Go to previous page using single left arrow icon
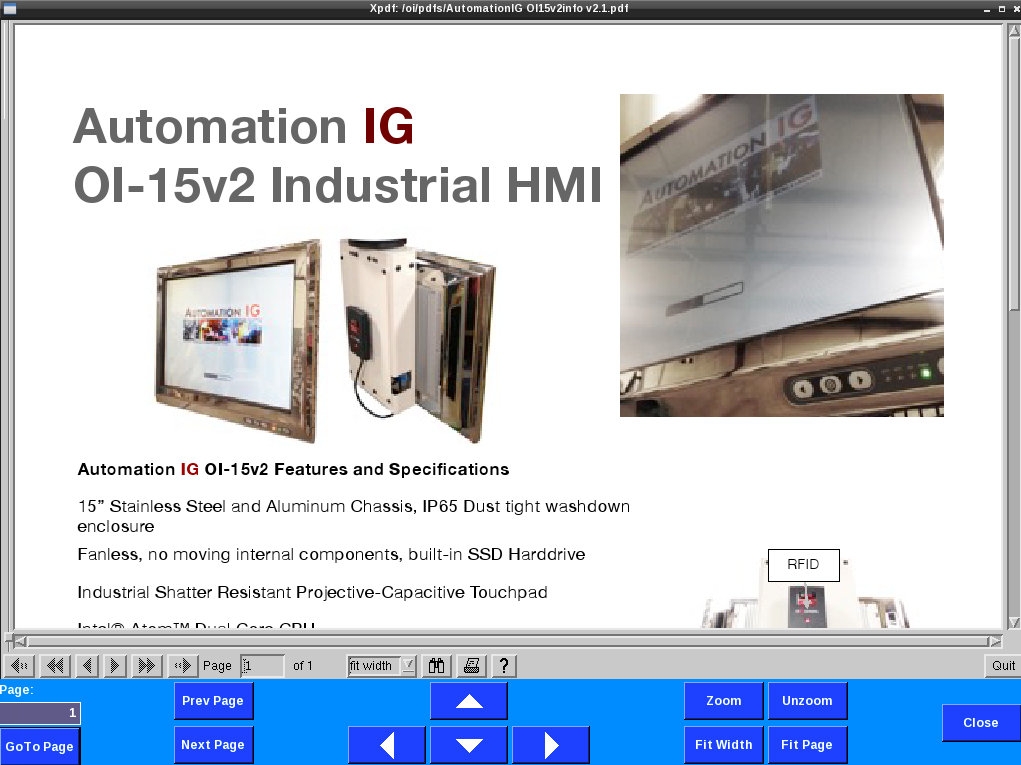 click(x=87, y=665)
